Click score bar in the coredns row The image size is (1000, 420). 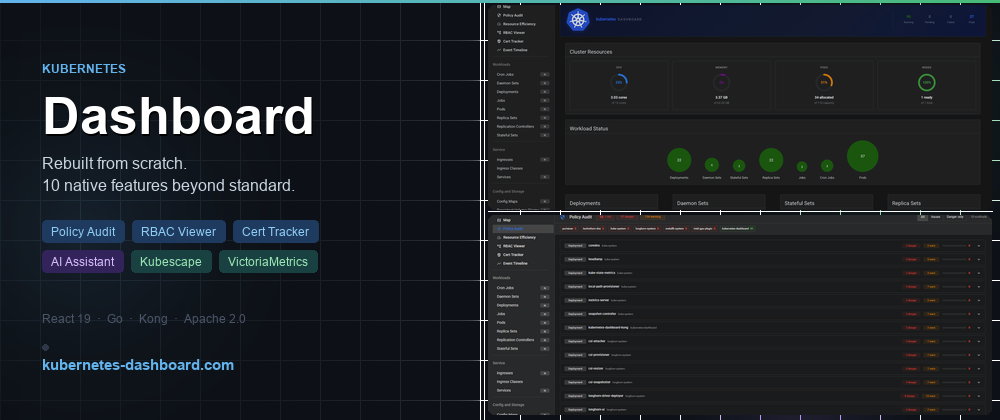click(954, 246)
